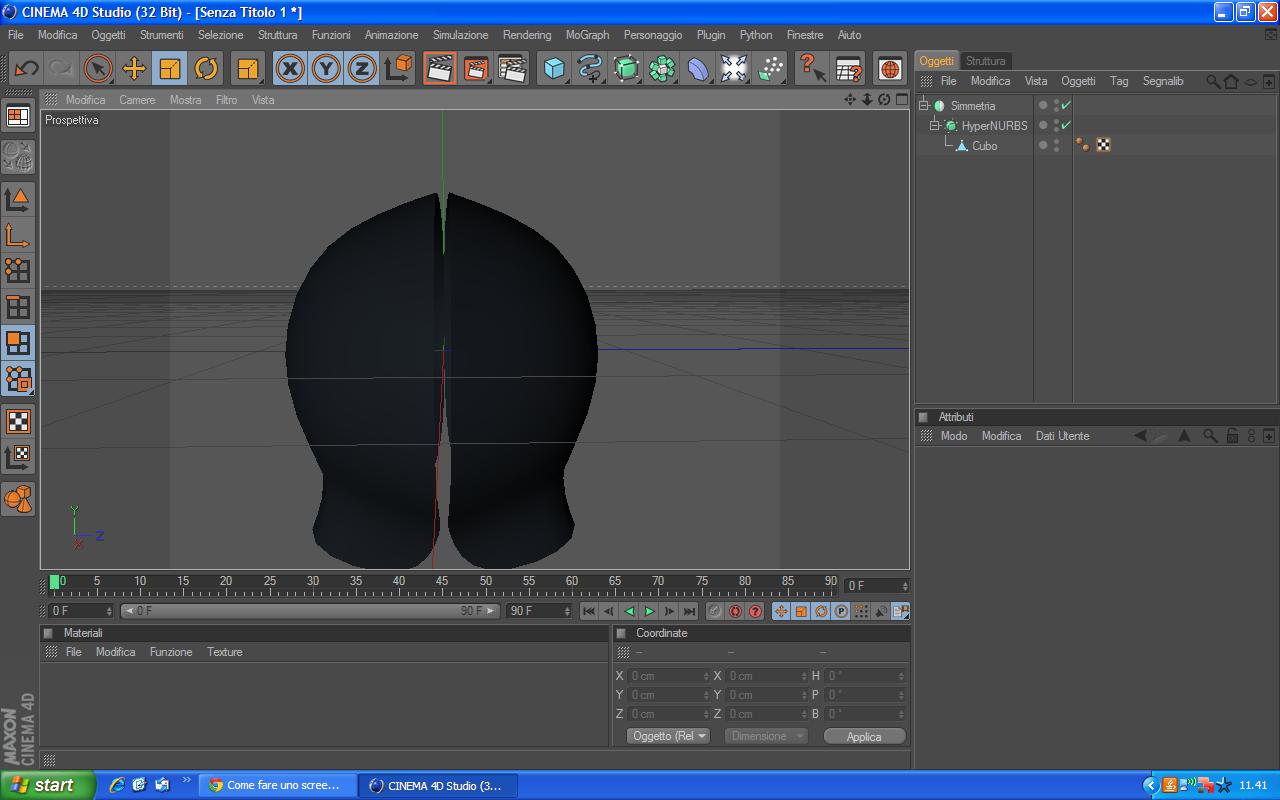
Task: Click the Undo arrow icon
Action: (x=26, y=68)
